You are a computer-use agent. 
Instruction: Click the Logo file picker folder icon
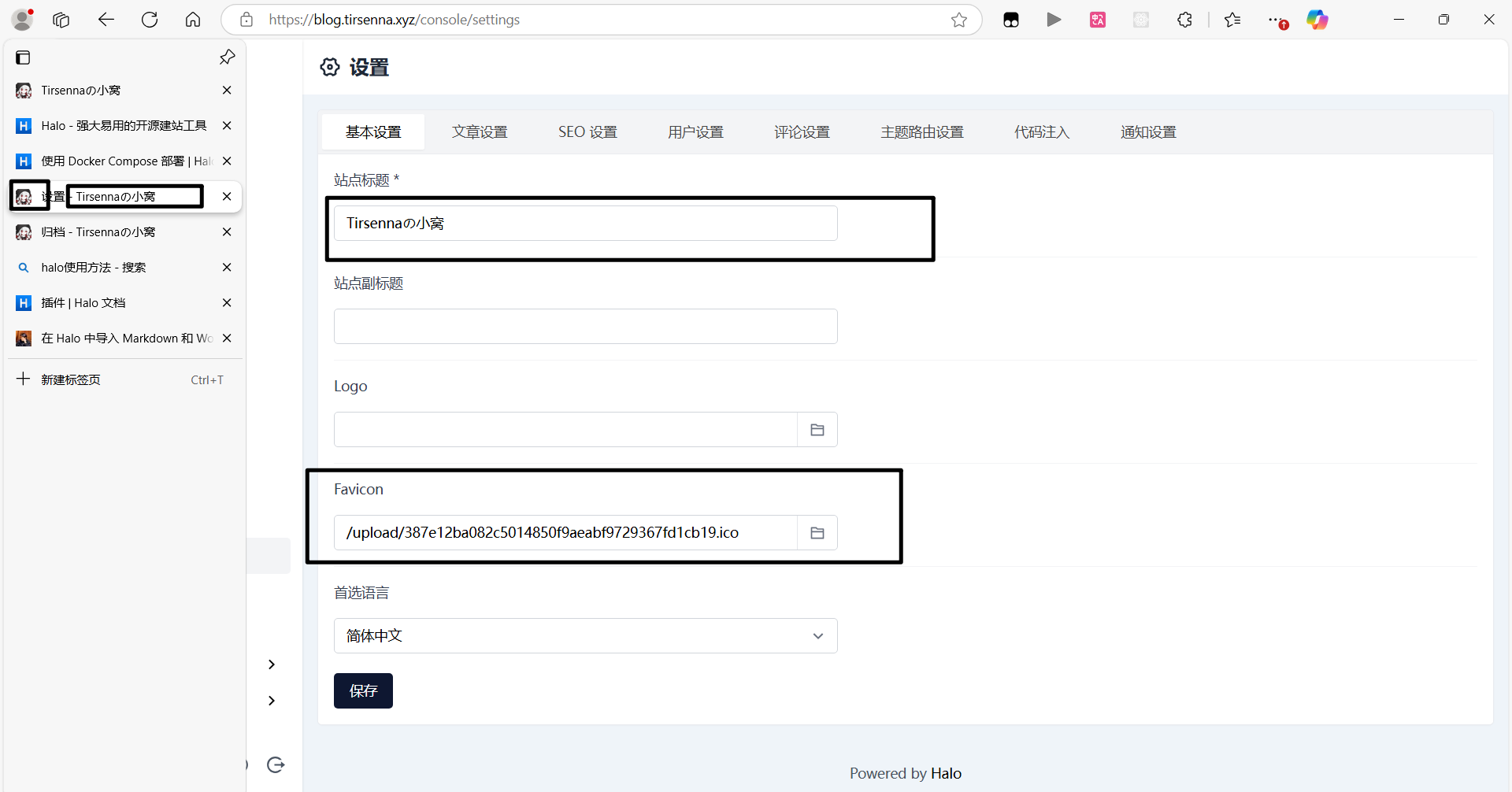point(817,430)
